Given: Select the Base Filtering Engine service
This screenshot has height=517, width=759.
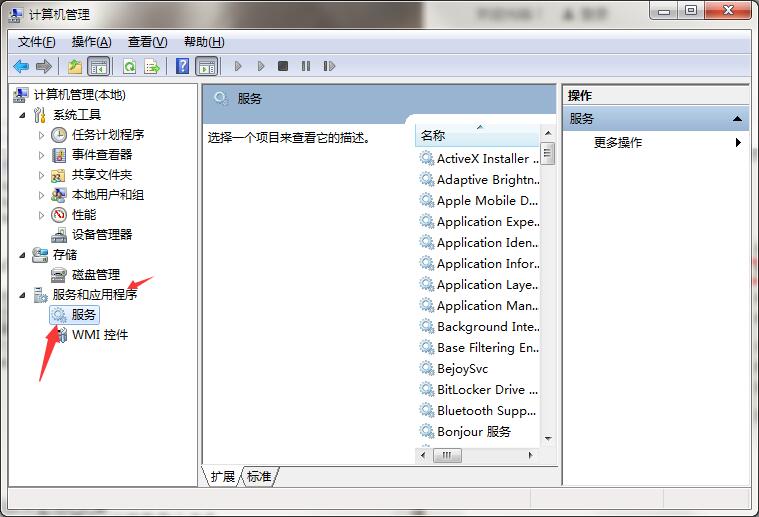Looking at the screenshot, I should tap(479, 348).
